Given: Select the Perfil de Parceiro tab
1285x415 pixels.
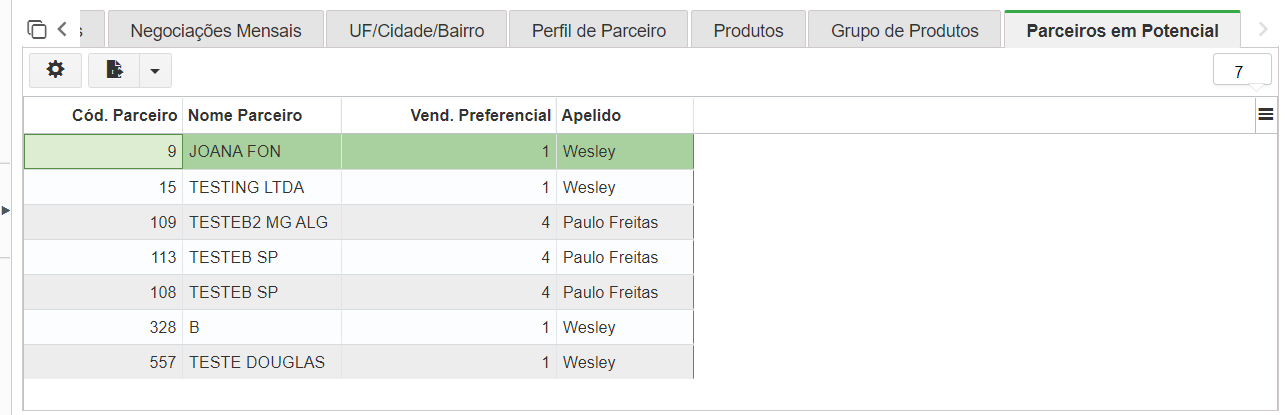Looking at the screenshot, I should point(599,30).
